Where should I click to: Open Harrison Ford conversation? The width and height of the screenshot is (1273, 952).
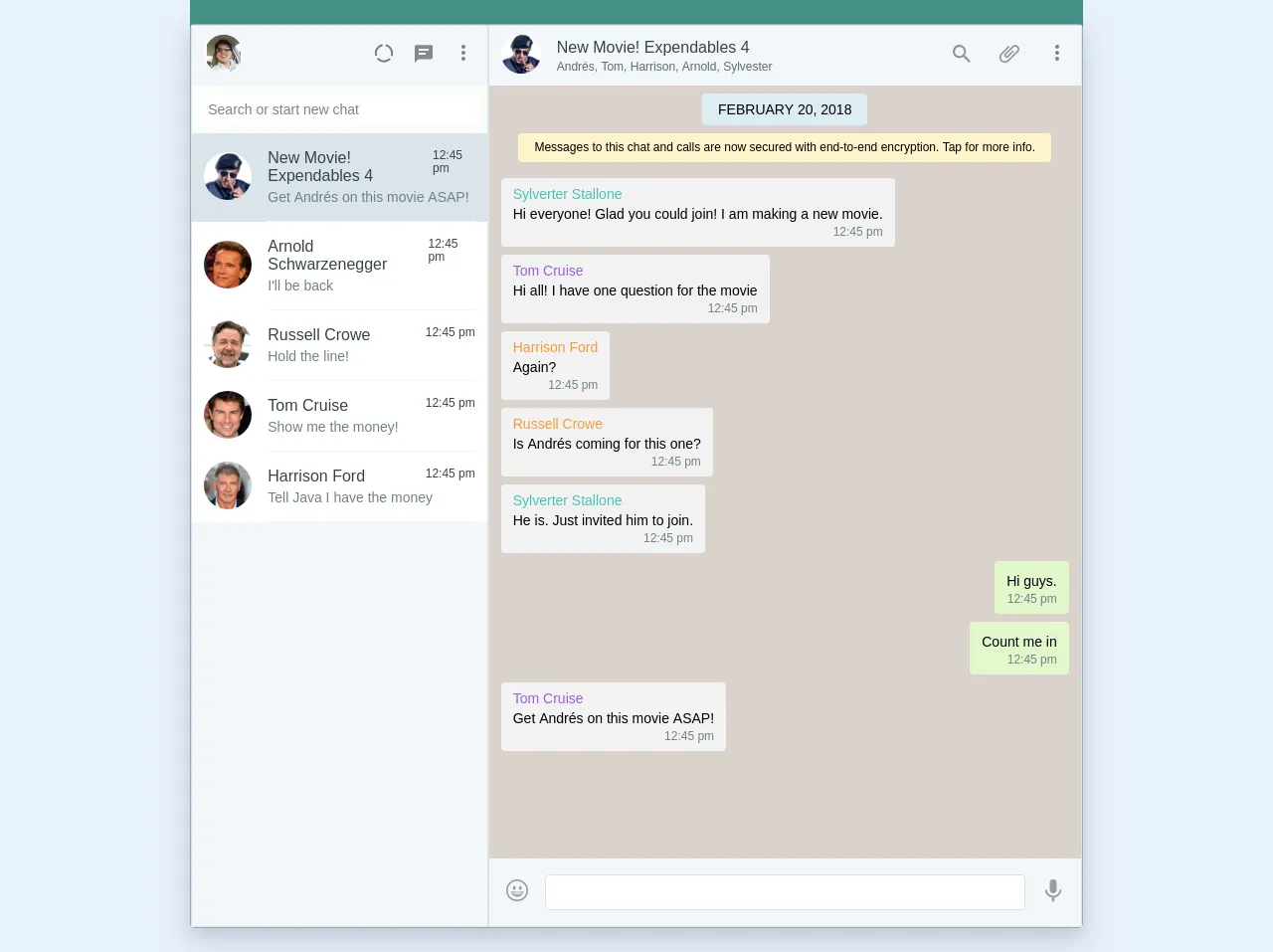coord(339,486)
